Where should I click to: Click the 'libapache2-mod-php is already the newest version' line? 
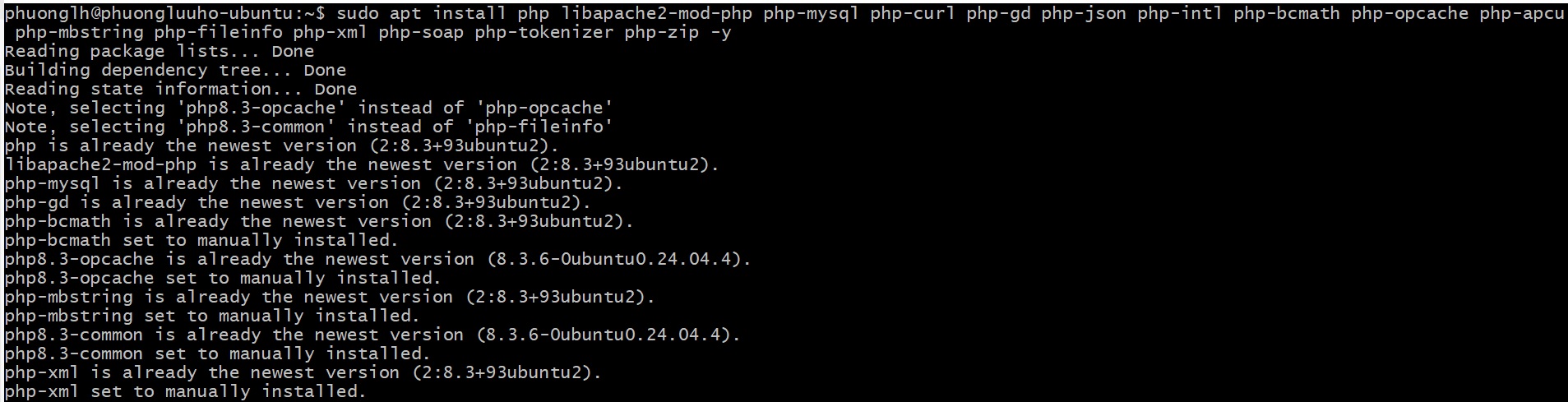pyautogui.click(x=362, y=164)
